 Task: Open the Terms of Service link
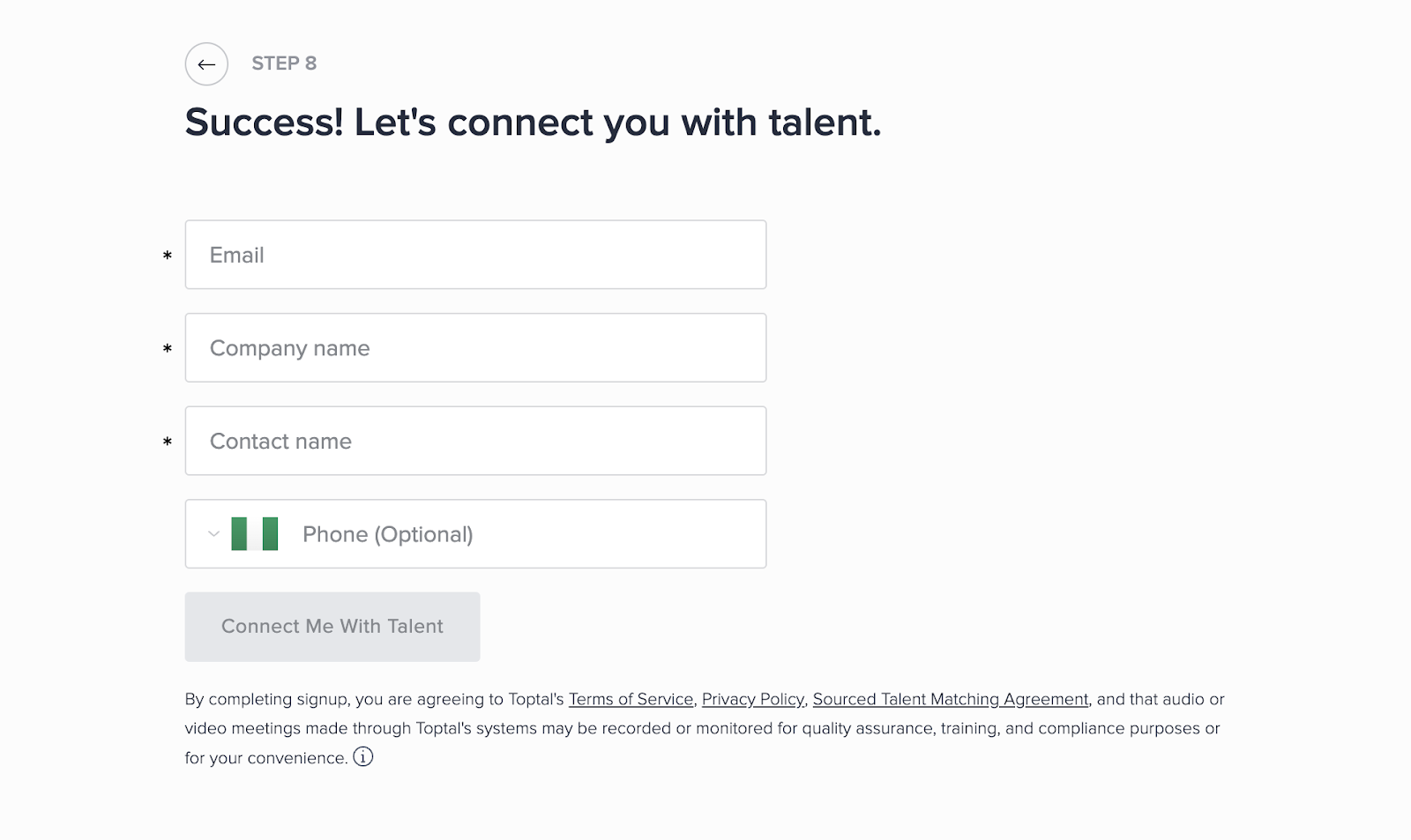(x=631, y=699)
